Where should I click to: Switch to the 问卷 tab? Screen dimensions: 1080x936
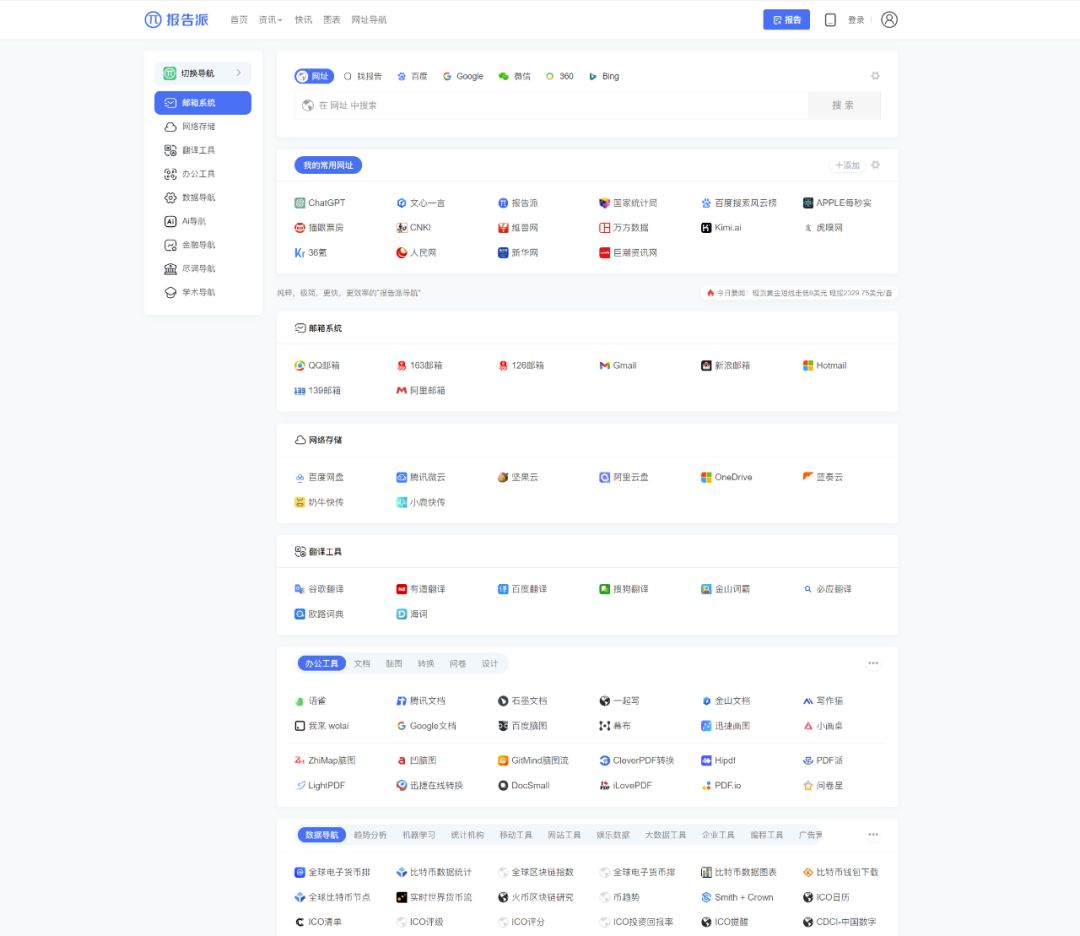(458, 664)
